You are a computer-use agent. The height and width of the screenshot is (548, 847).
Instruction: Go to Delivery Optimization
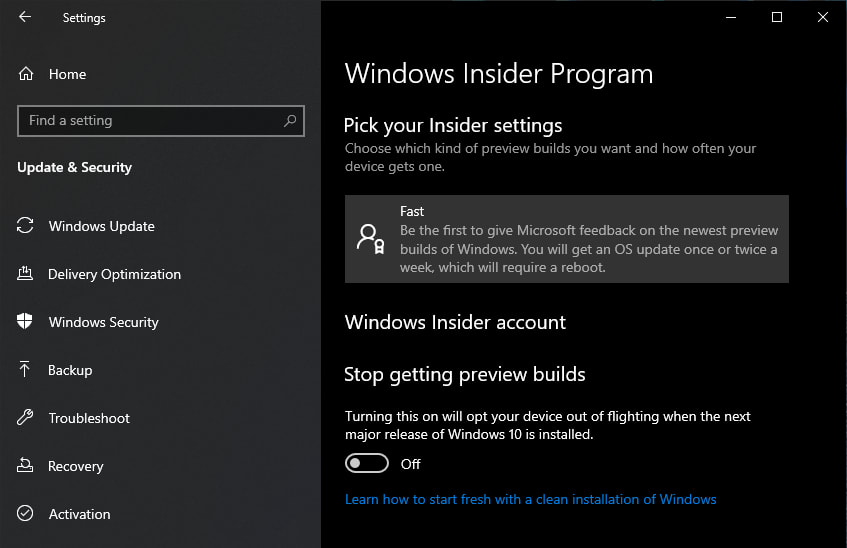(115, 274)
